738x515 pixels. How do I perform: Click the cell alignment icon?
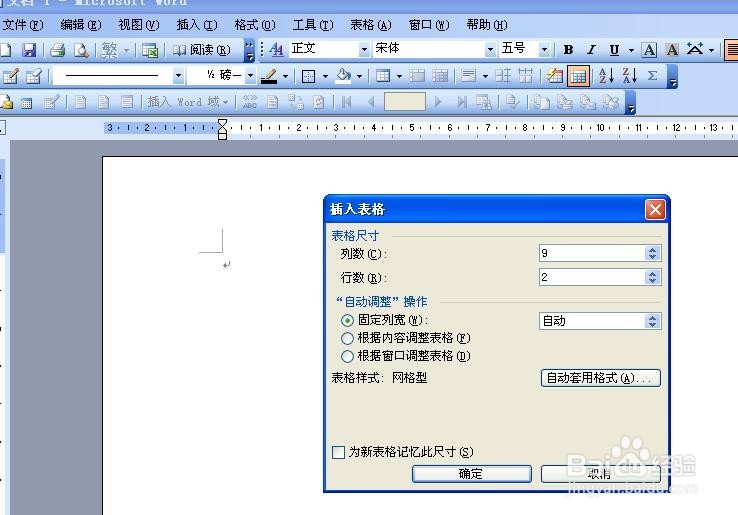(469, 76)
